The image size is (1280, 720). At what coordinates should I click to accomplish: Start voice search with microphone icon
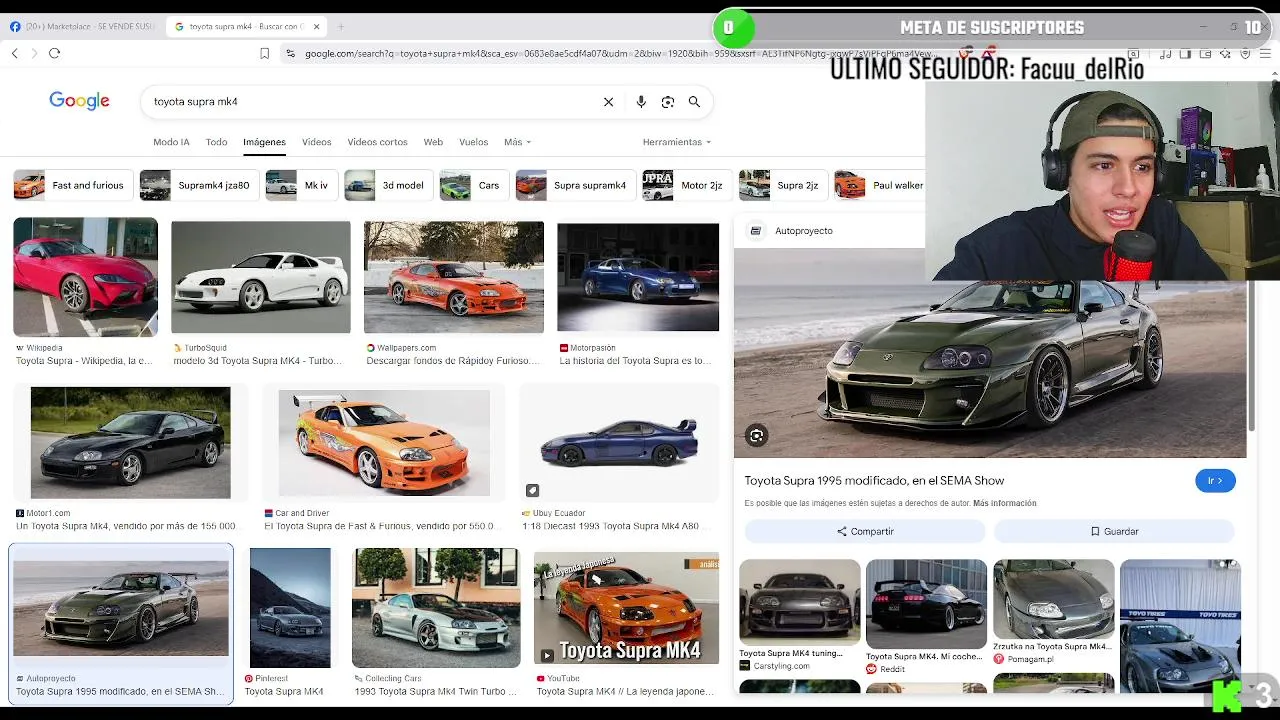(641, 102)
